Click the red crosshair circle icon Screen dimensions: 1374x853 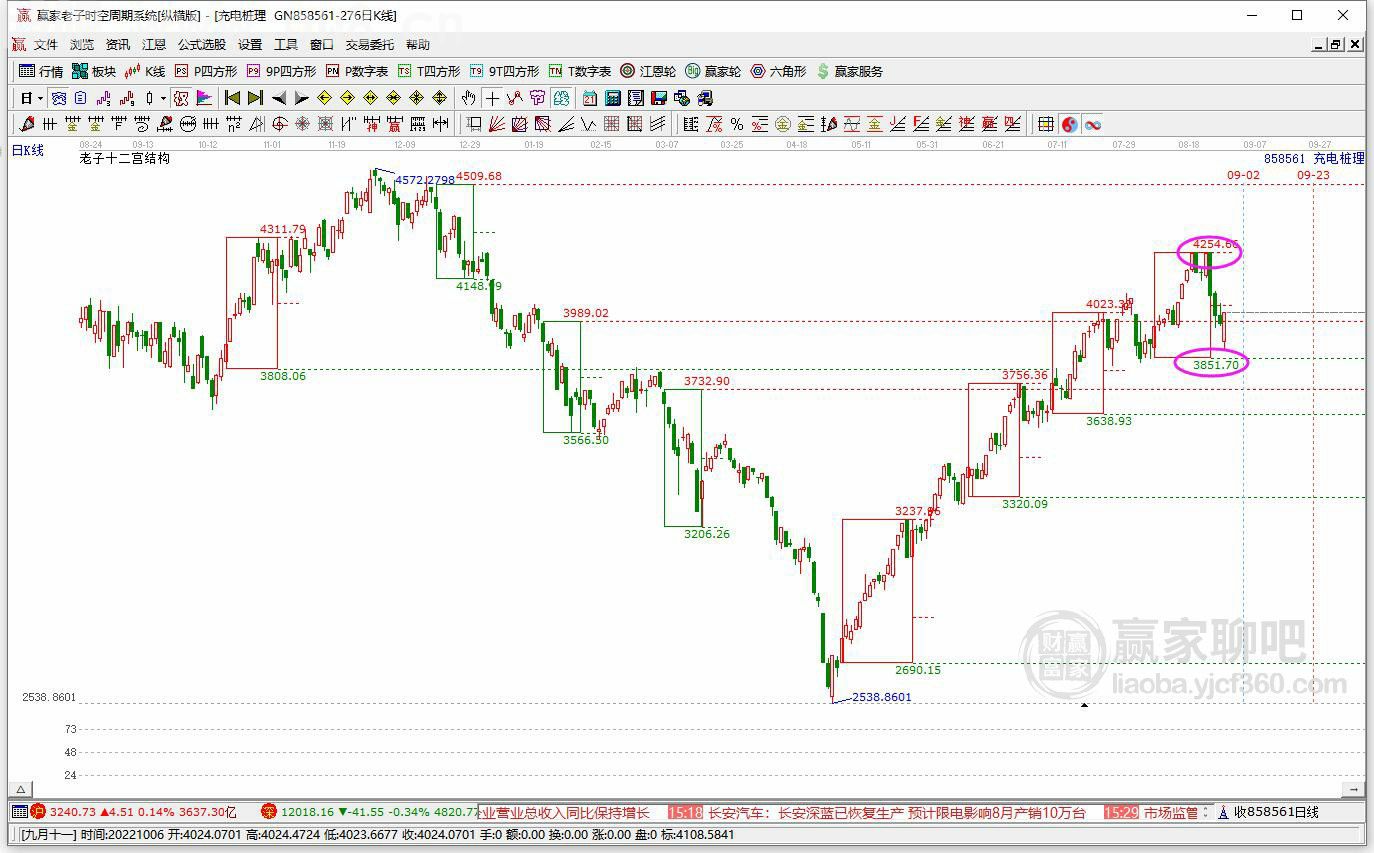click(x=280, y=124)
